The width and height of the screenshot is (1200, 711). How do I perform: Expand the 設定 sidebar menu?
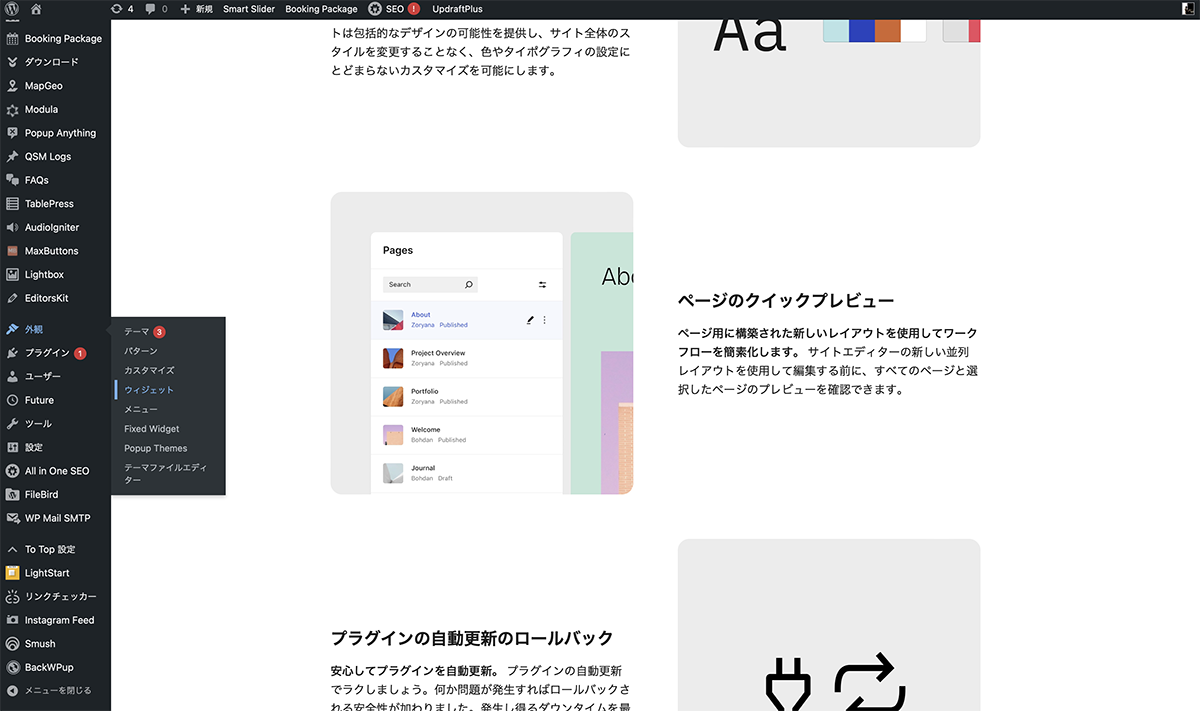(34, 447)
